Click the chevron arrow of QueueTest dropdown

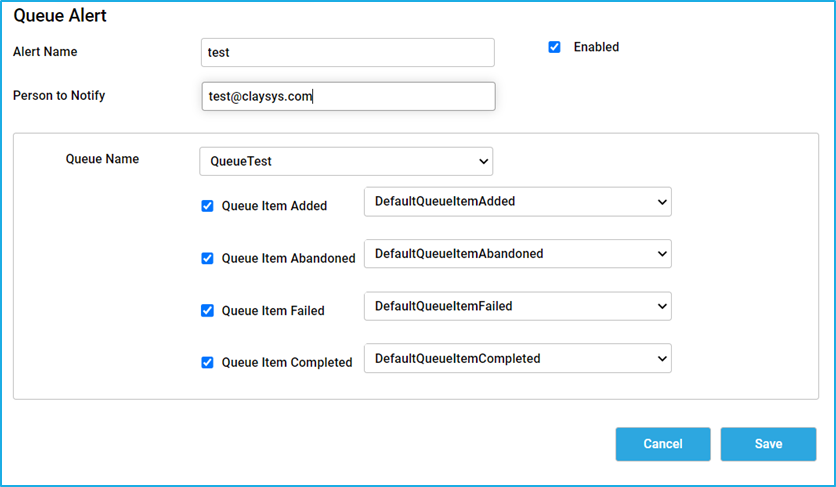coord(484,161)
